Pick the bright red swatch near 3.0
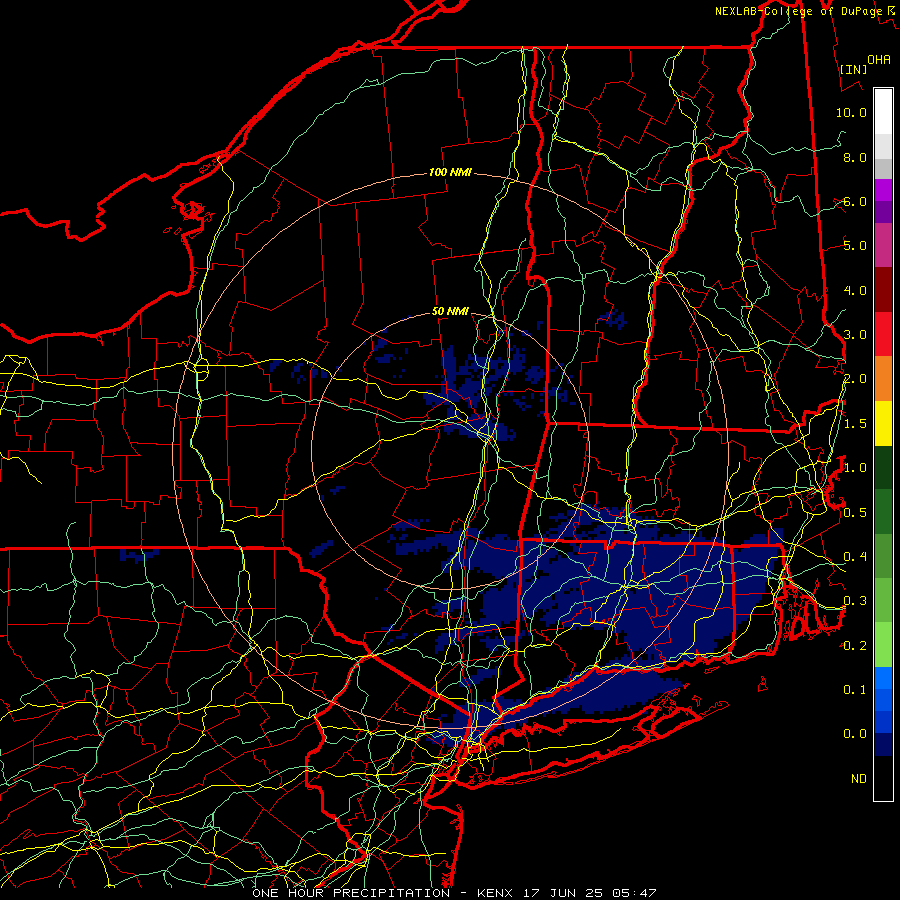This screenshot has width=900, height=900. pos(883,334)
